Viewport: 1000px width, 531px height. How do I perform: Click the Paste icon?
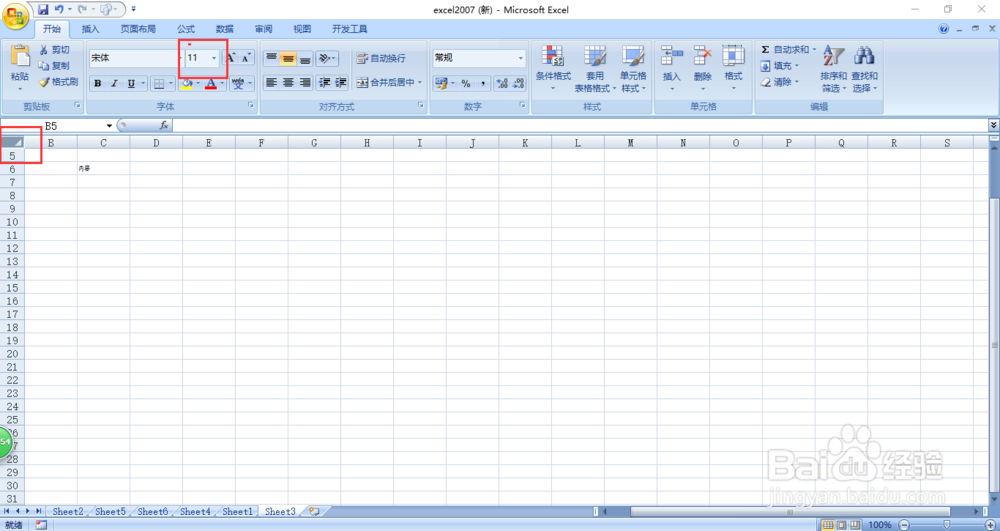[x=20, y=57]
